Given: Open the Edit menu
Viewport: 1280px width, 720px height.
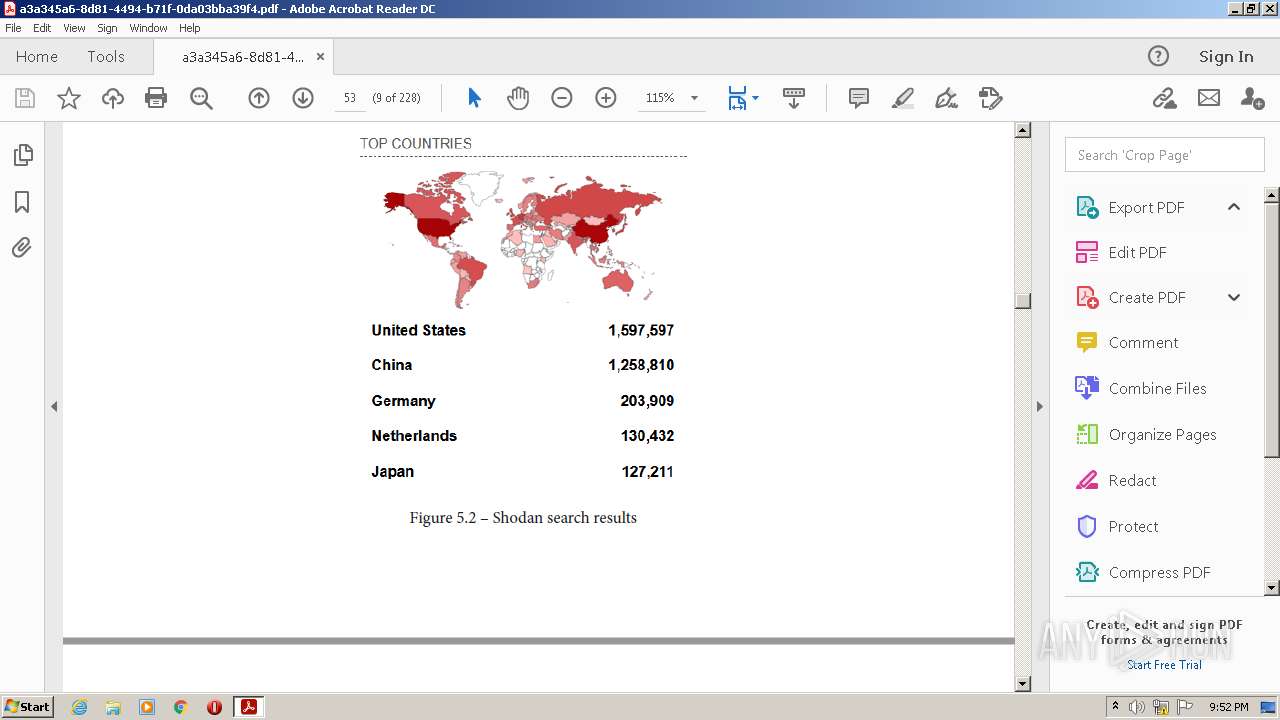Looking at the screenshot, I should tap(42, 28).
